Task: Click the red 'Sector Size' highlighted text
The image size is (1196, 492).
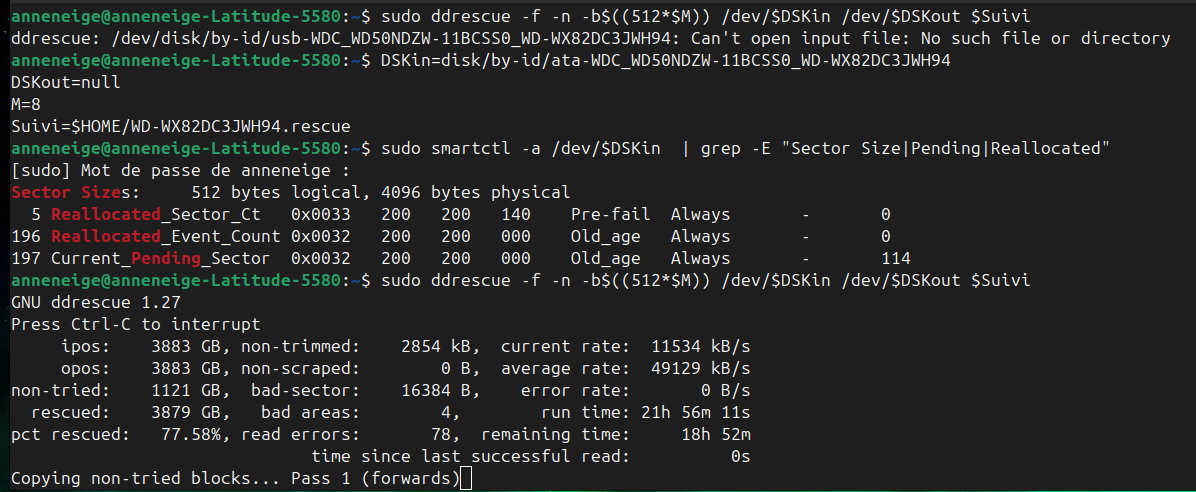Action: click(x=66, y=191)
